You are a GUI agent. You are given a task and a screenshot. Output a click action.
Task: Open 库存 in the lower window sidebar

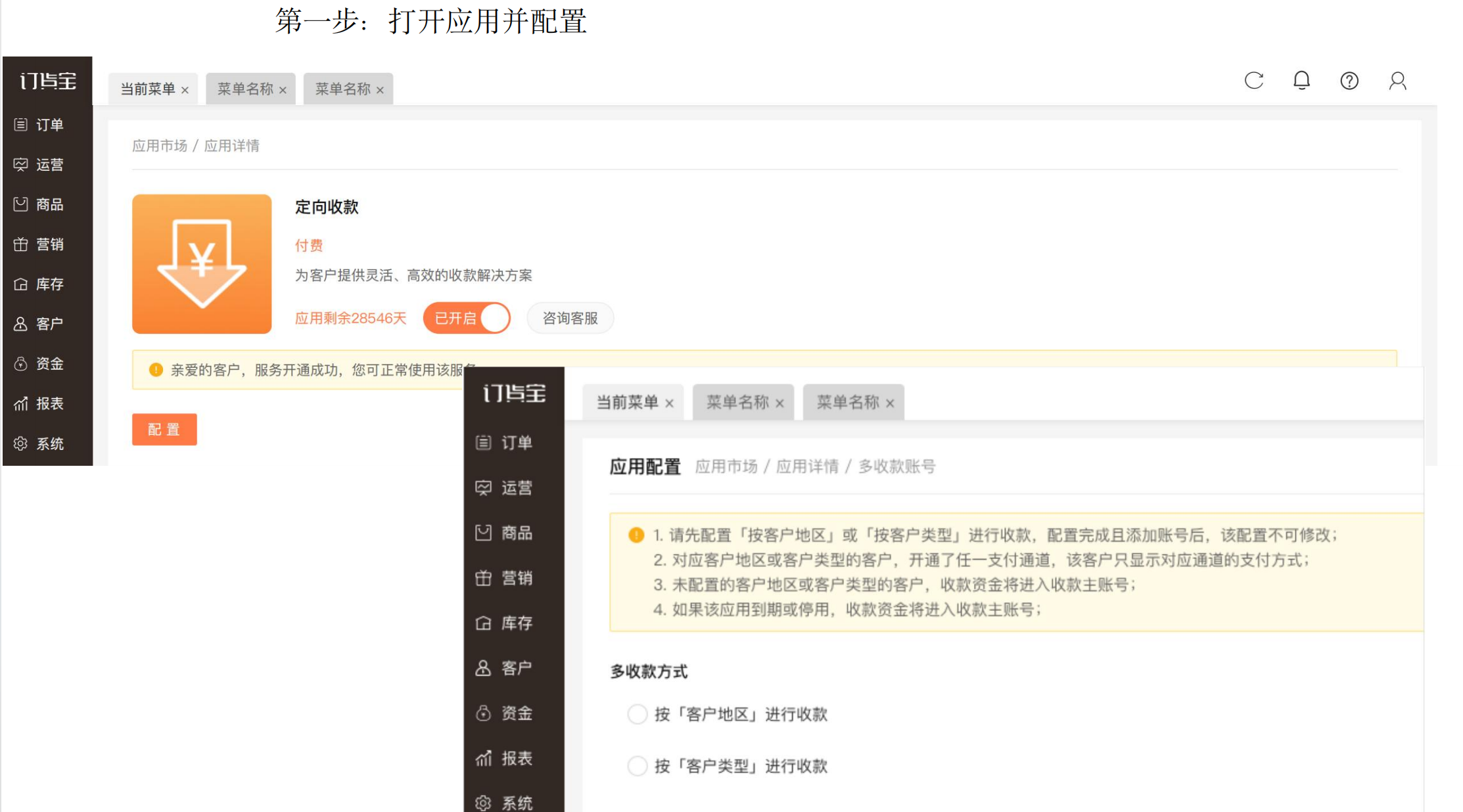coord(504,623)
